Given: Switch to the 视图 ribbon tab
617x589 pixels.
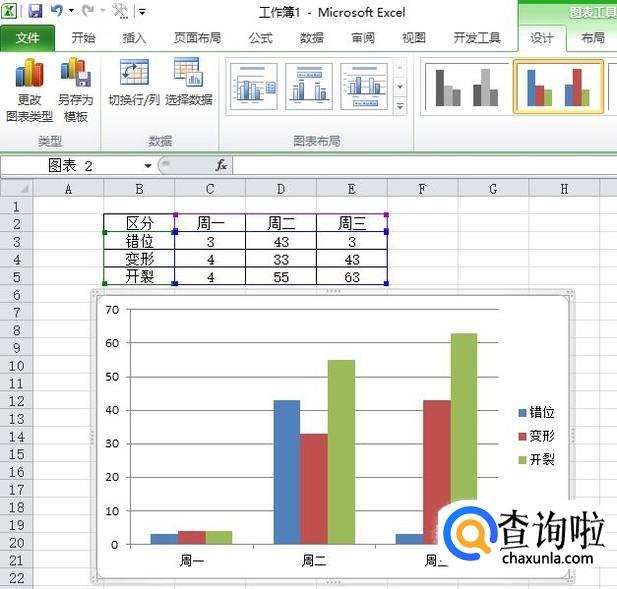Looking at the screenshot, I should pos(414,38).
